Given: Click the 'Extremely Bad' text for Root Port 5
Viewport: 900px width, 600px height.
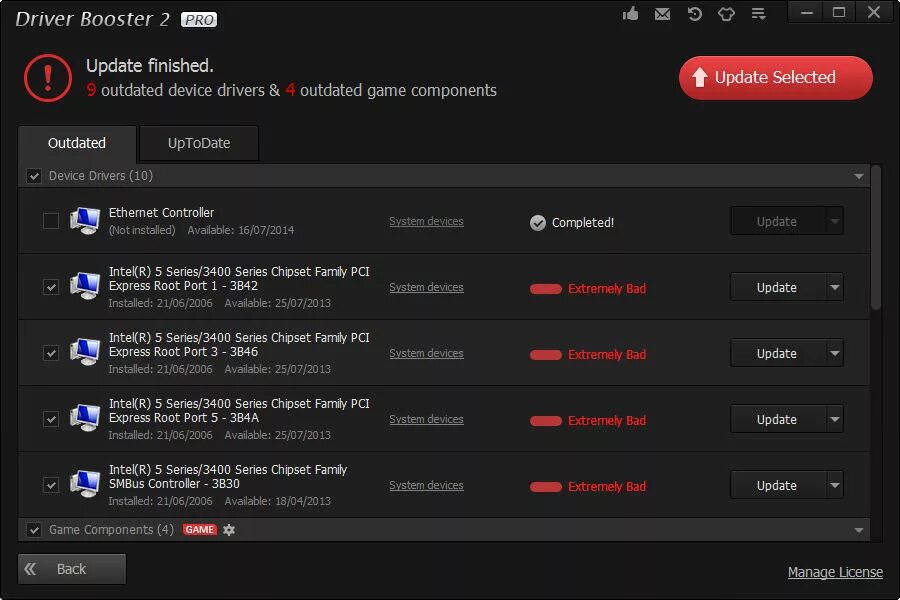Looking at the screenshot, I should tap(607, 421).
